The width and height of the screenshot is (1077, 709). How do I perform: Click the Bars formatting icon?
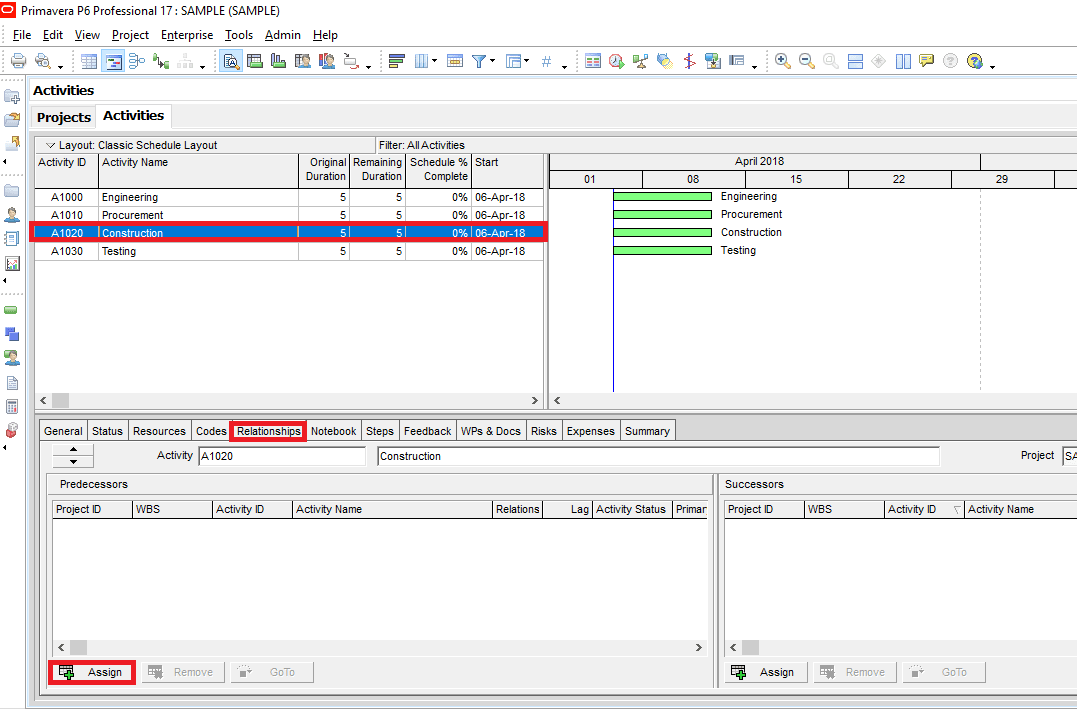[x=396, y=61]
